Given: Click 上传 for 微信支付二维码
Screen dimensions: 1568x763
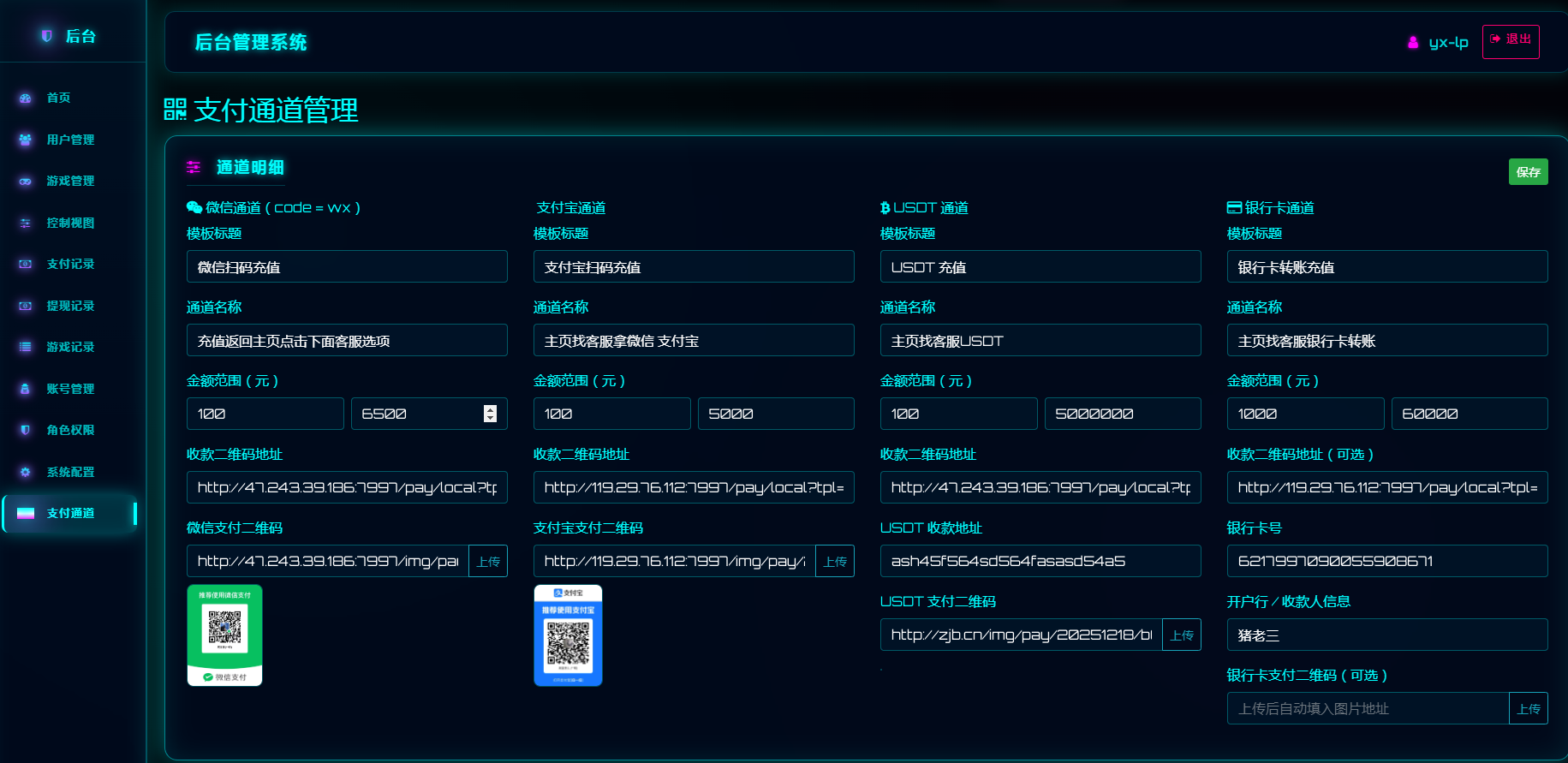Looking at the screenshot, I should pyautogui.click(x=488, y=561).
